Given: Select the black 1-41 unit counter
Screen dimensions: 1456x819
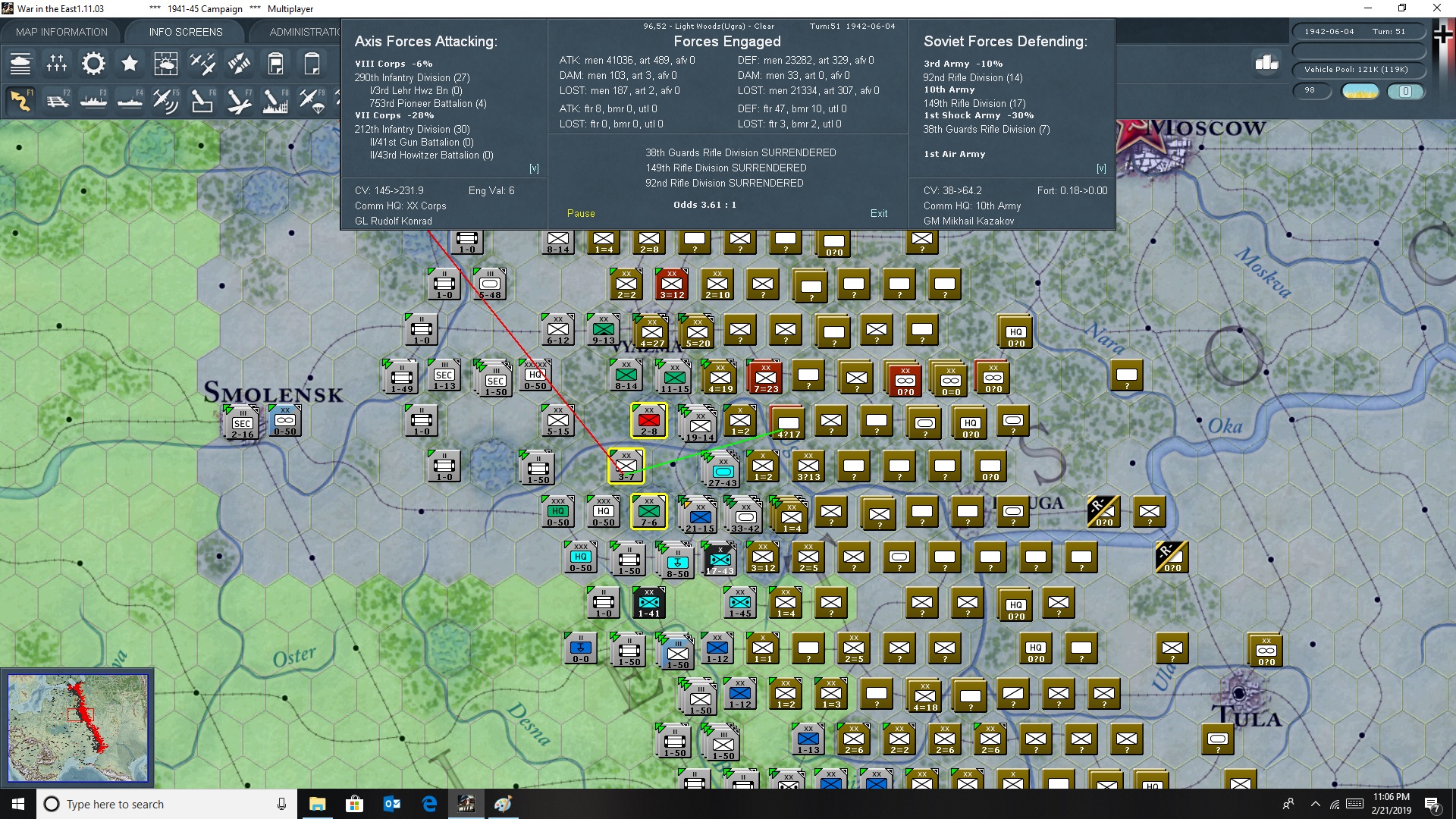Looking at the screenshot, I should [649, 602].
